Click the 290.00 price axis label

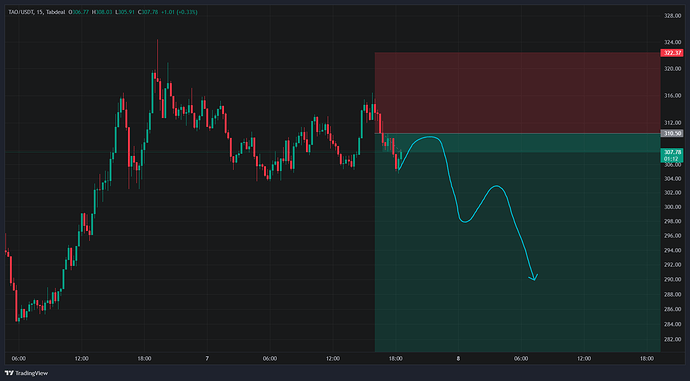pos(672,279)
